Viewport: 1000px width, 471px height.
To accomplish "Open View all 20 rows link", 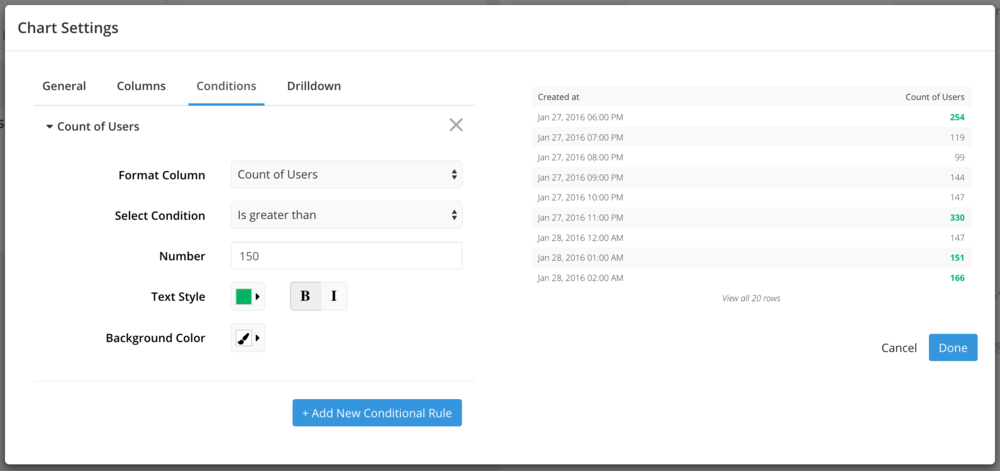I will point(751,298).
